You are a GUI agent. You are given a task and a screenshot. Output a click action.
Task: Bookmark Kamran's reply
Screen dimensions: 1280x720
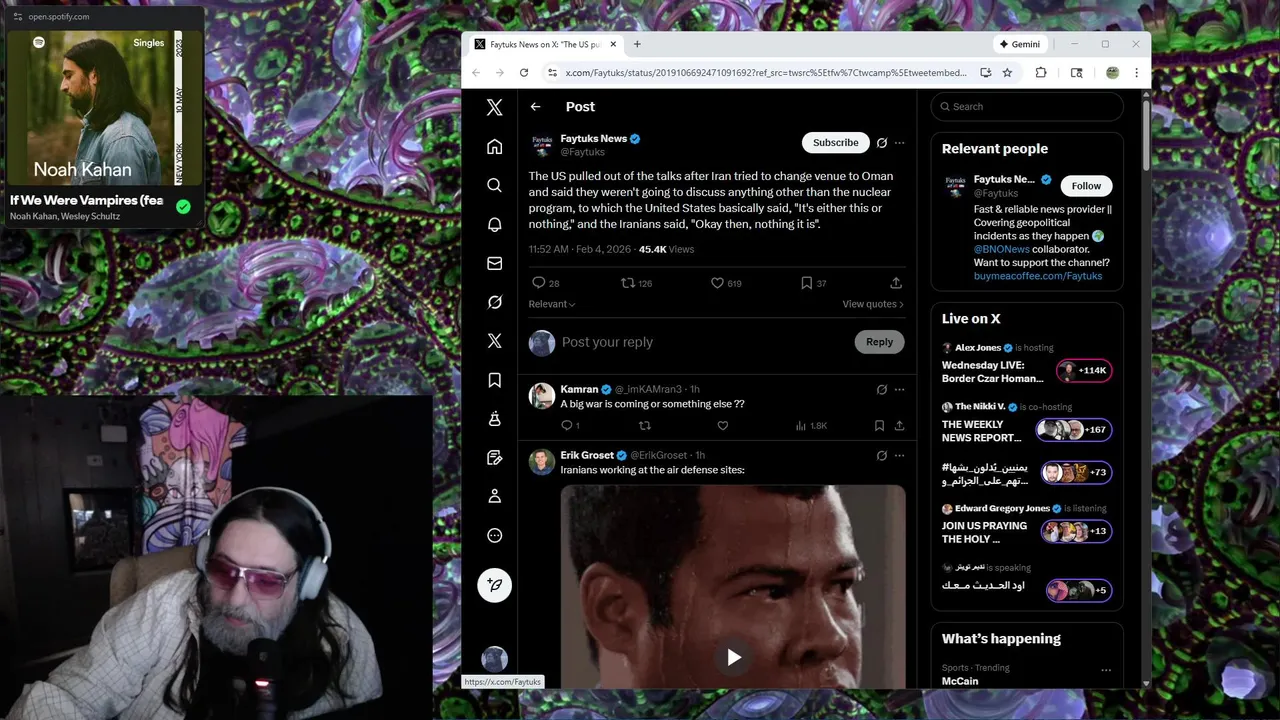(879, 425)
